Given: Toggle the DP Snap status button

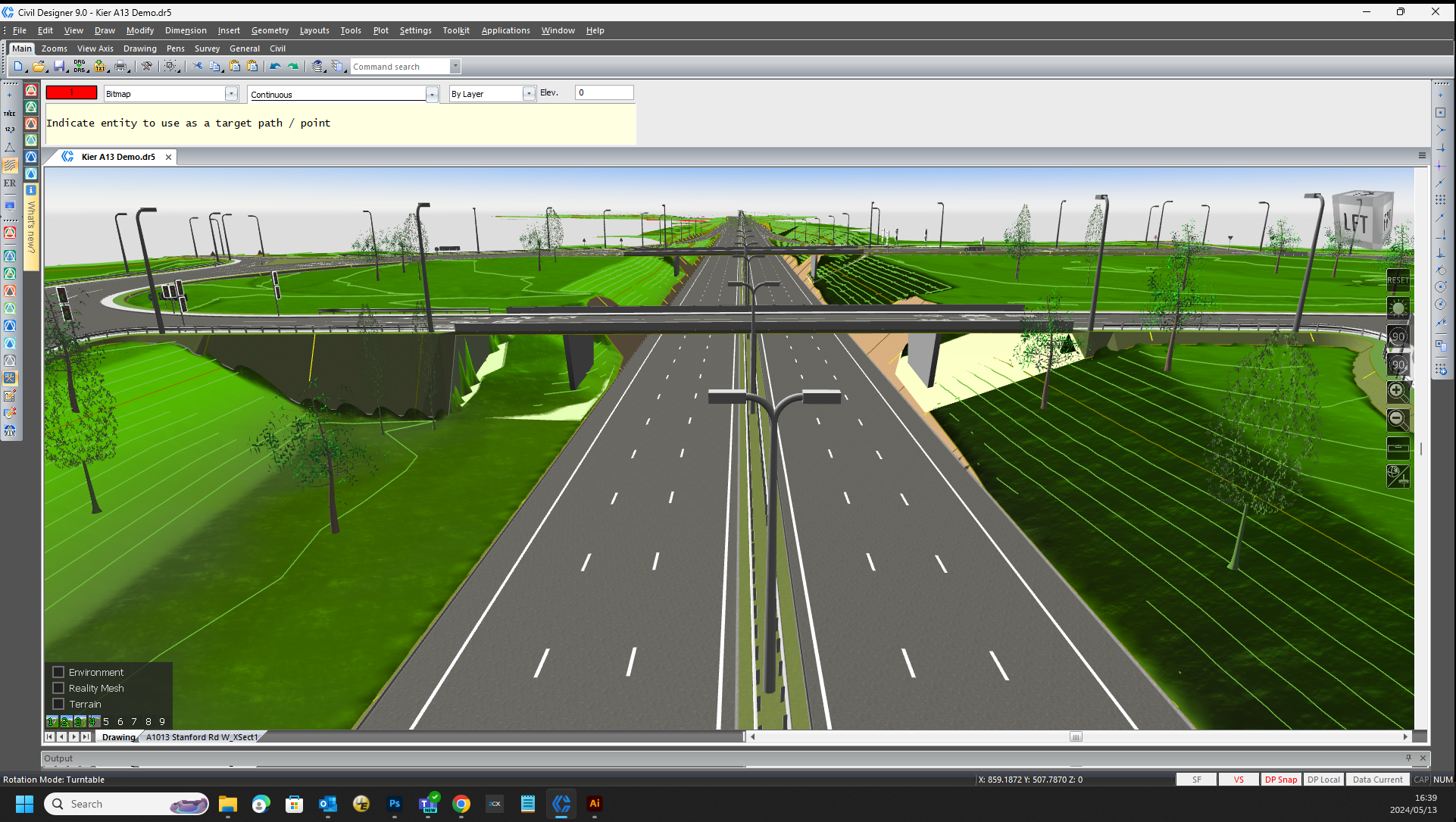Looking at the screenshot, I should tap(1280, 779).
